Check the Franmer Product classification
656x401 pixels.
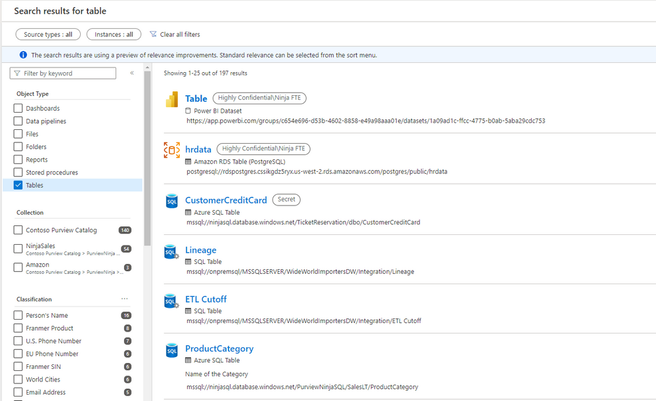click(x=18, y=328)
